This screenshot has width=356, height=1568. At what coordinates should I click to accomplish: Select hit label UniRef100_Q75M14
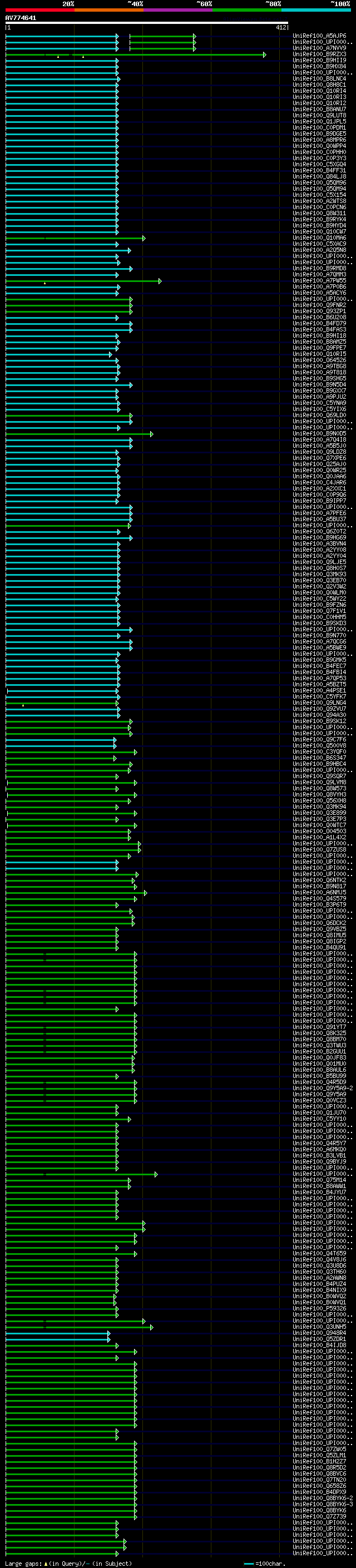319,1180
